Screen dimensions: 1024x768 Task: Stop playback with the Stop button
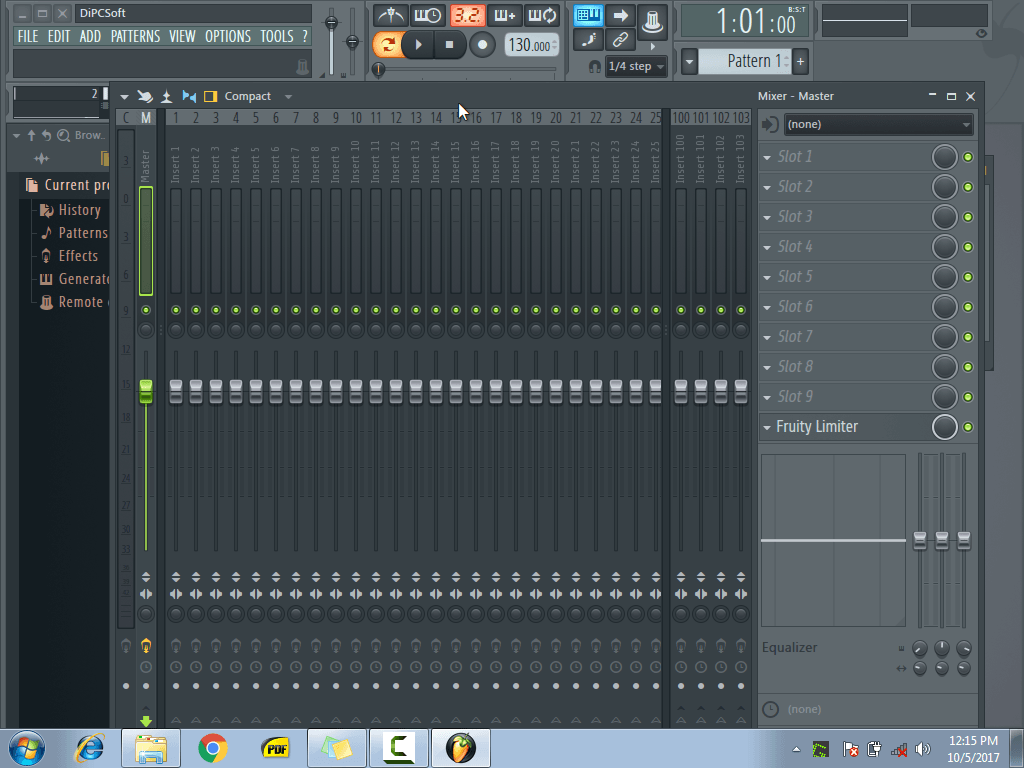[449, 44]
